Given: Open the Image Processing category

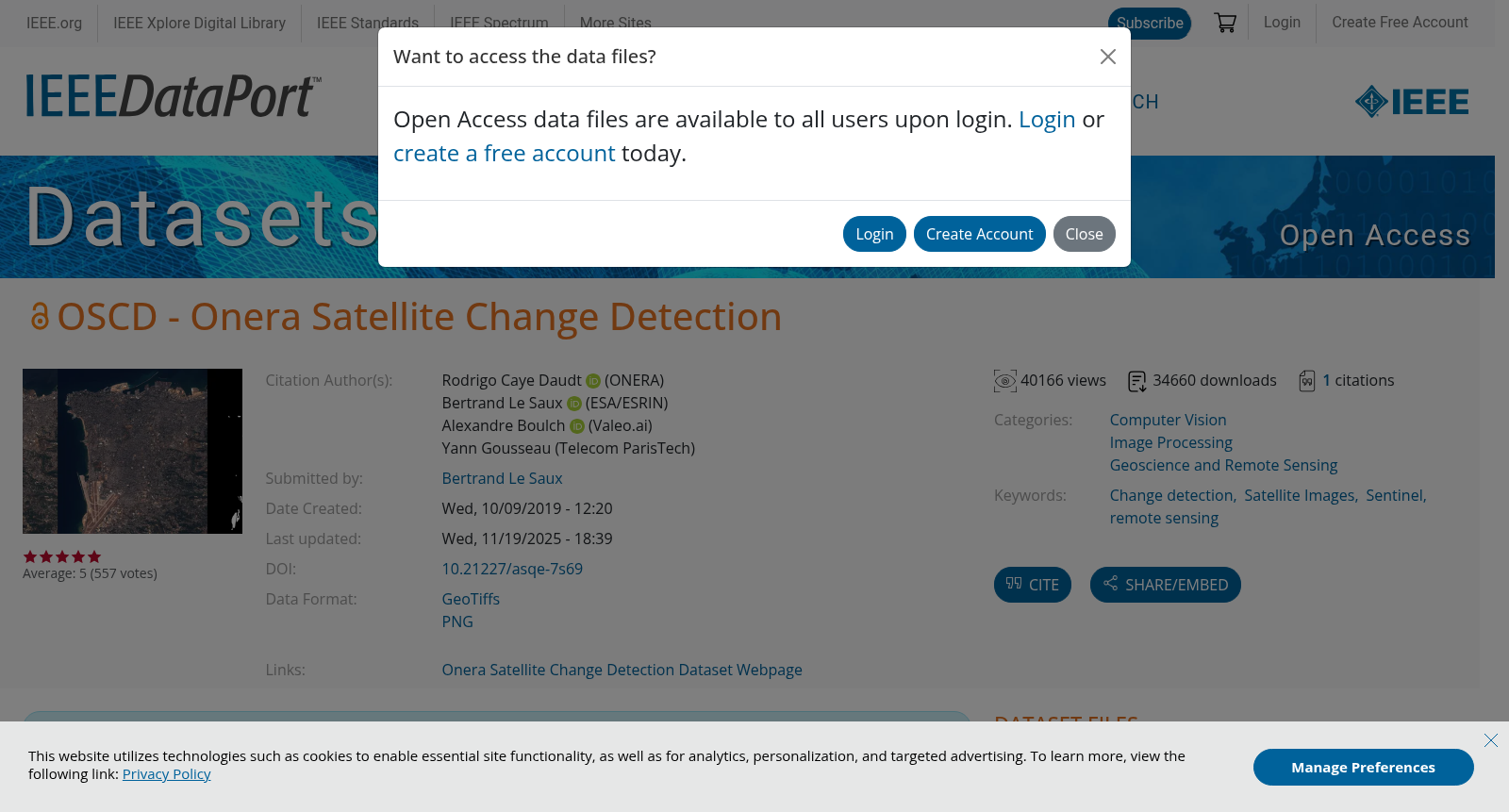Looking at the screenshot, I should [1170, 442].
